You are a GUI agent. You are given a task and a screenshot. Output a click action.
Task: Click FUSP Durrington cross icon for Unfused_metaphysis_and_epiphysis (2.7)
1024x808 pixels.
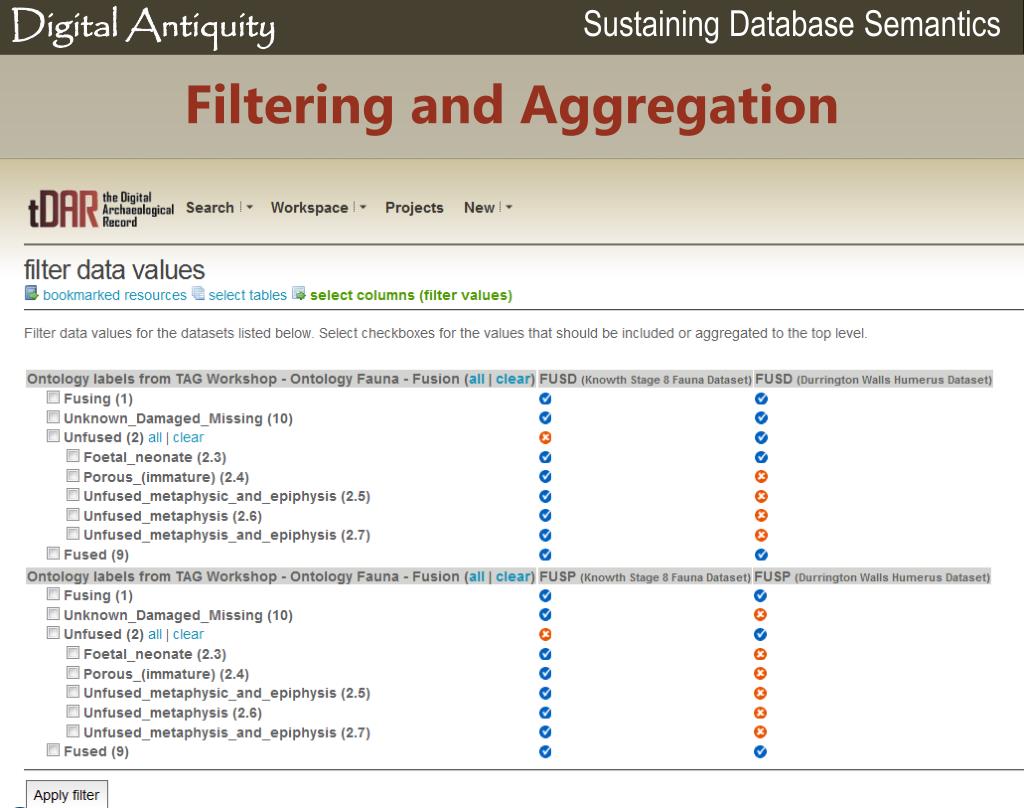[760, 732]
